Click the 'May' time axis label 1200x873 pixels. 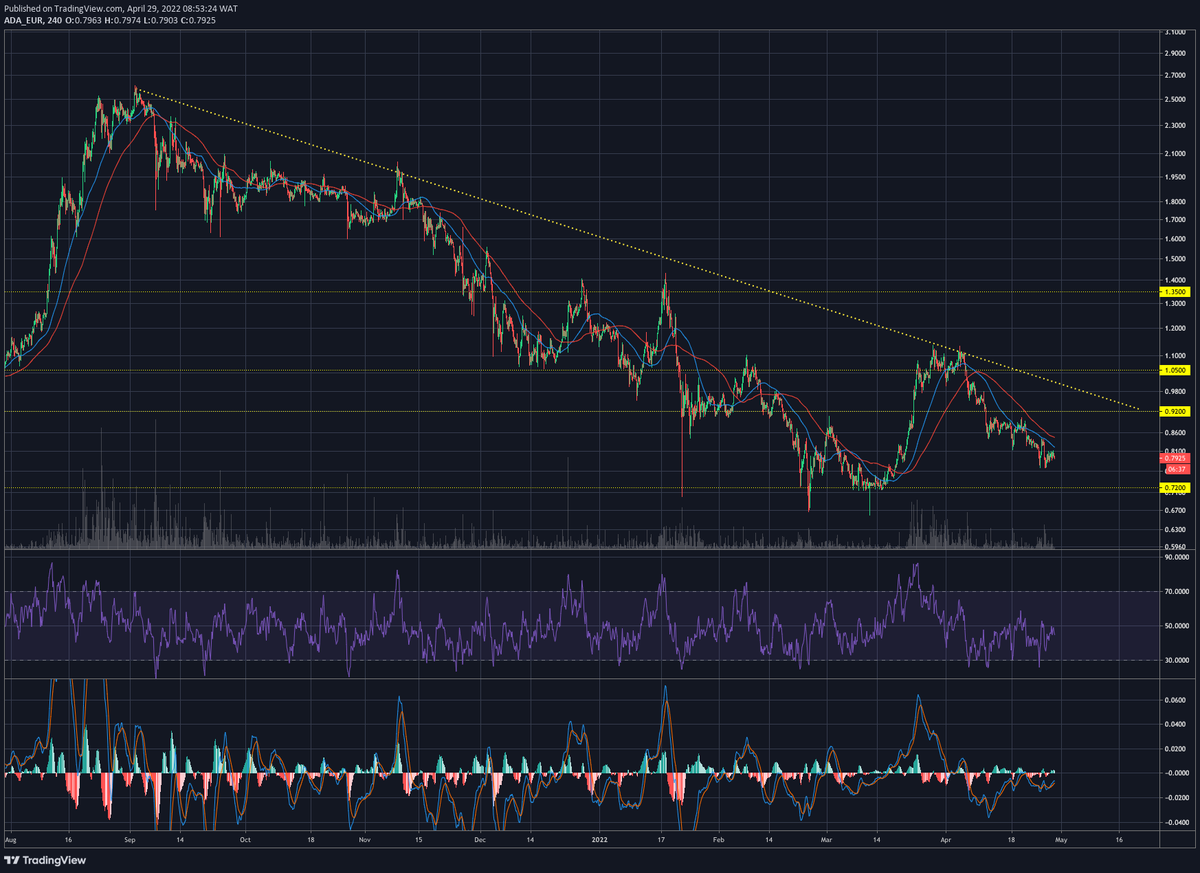tap(1062, 842)
